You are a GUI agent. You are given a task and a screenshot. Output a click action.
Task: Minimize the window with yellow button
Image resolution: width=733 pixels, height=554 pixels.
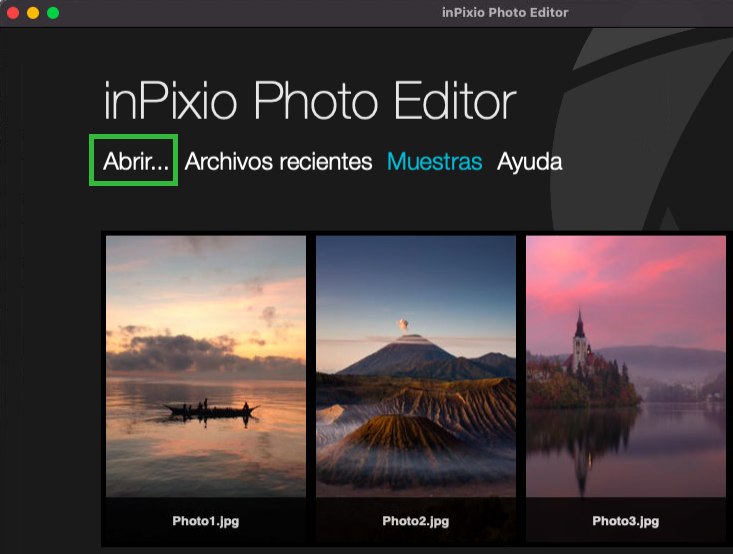33,13
